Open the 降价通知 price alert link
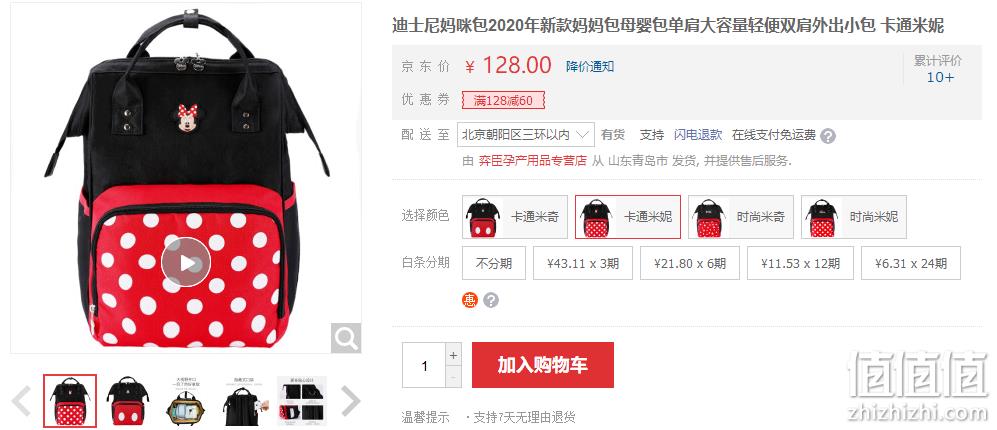The height and width of the screenshot is (430, 997). pyautogui.click(x=590, y=66)
